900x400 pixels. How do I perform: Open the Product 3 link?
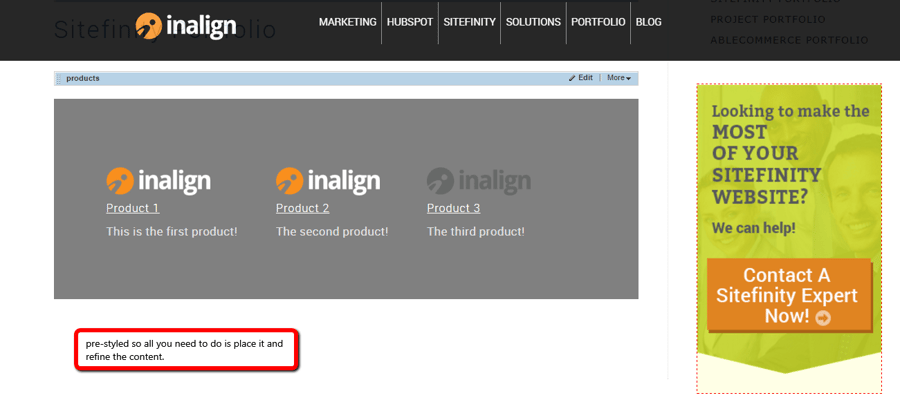(453, 208)
